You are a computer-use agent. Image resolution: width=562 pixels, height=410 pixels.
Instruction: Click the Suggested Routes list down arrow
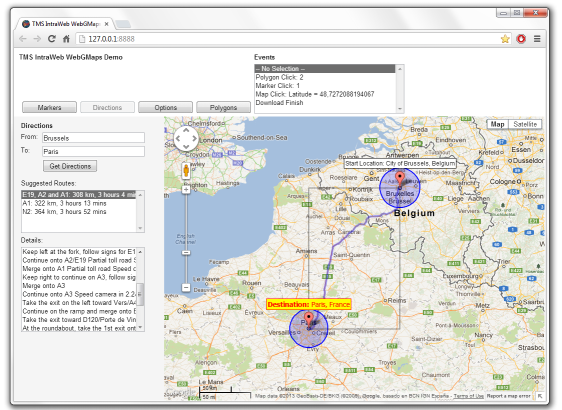coord(140,228)
